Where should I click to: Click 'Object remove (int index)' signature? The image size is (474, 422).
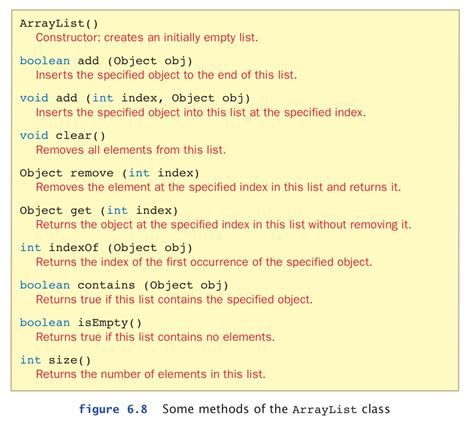coord(109,173)
